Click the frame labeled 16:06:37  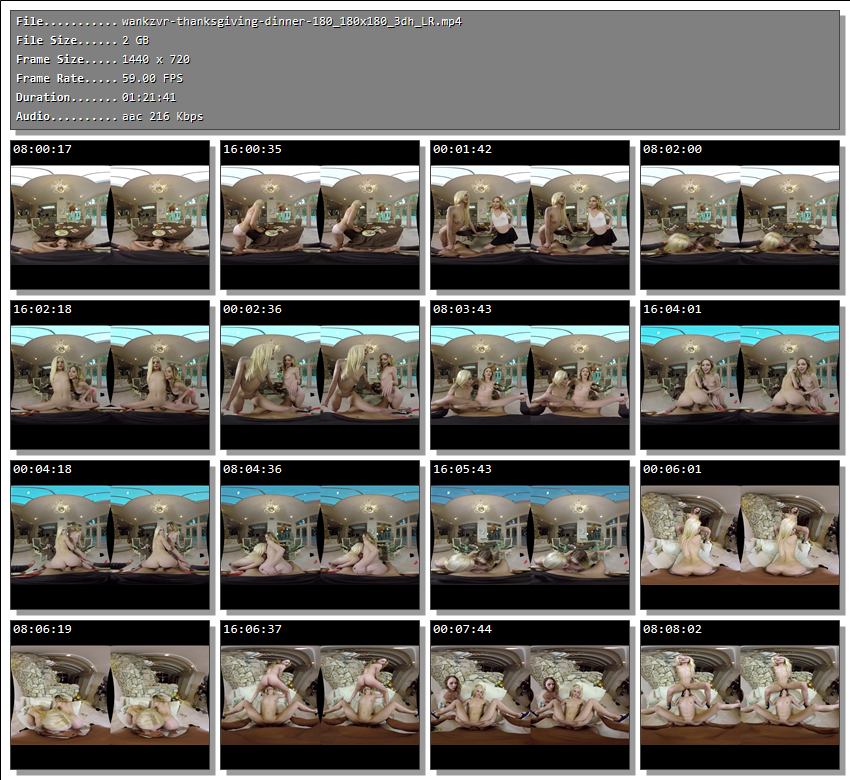(320, 694)
